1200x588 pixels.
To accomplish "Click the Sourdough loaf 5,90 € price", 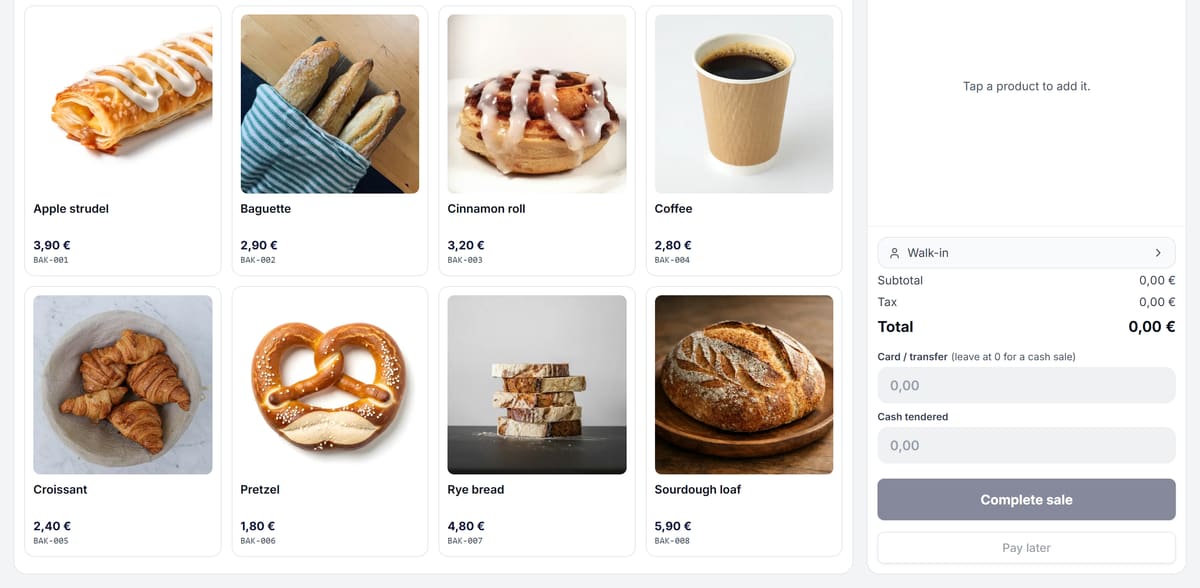I will 673,526.
